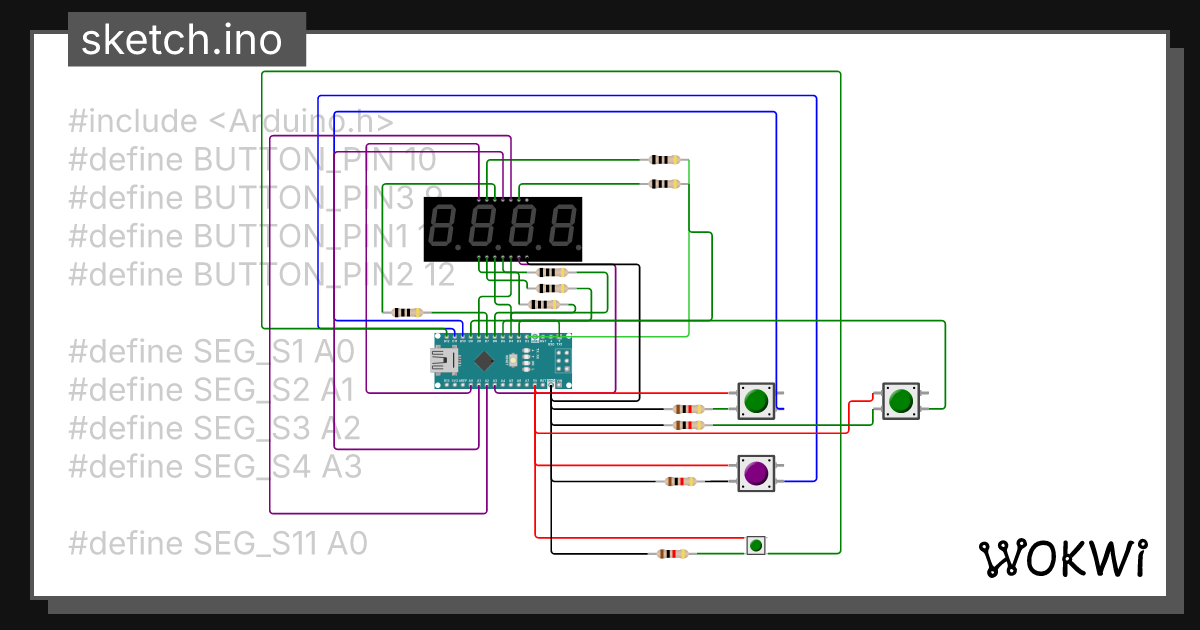This screenshot has width=1200, height=630.
Task: Click the far-right green pushbutton
Action: (x=900, y=401)
